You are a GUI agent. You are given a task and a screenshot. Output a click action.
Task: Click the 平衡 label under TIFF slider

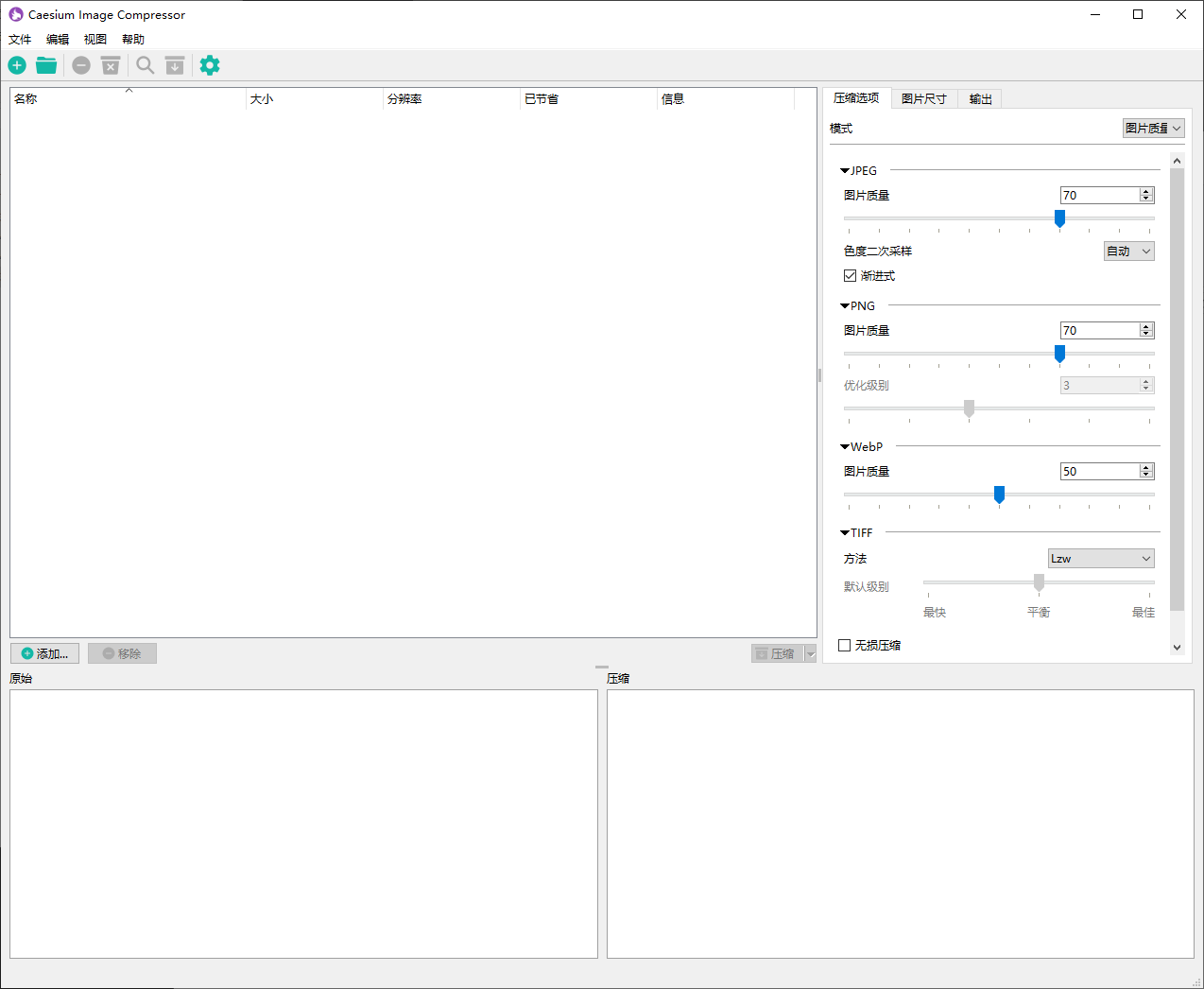pyautogui.click(x=1039, y=613)
